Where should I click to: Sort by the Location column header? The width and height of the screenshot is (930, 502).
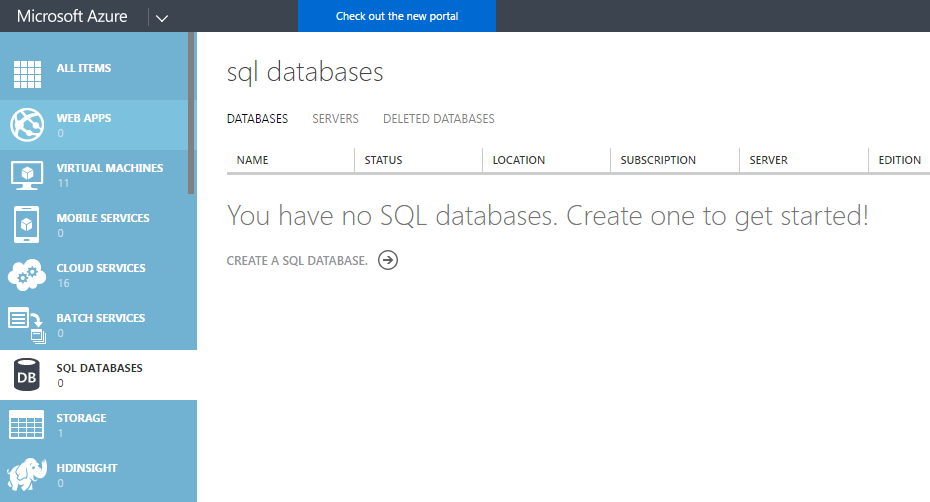click(518, 160)
